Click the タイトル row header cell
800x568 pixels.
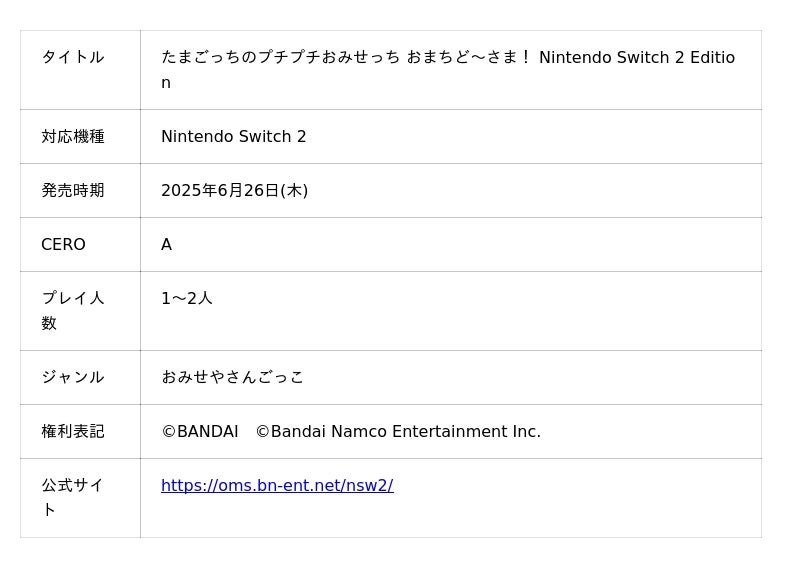(73, 58)
